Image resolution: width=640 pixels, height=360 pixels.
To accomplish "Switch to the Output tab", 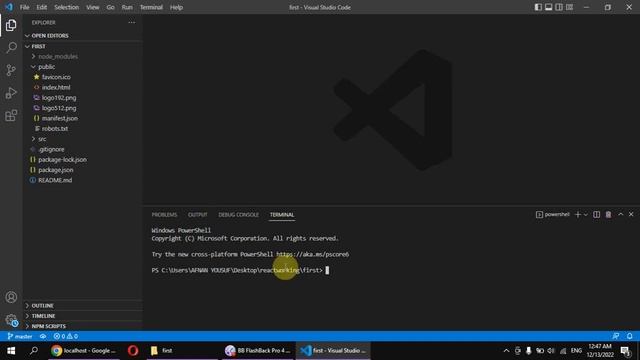I will pos(198,215).
